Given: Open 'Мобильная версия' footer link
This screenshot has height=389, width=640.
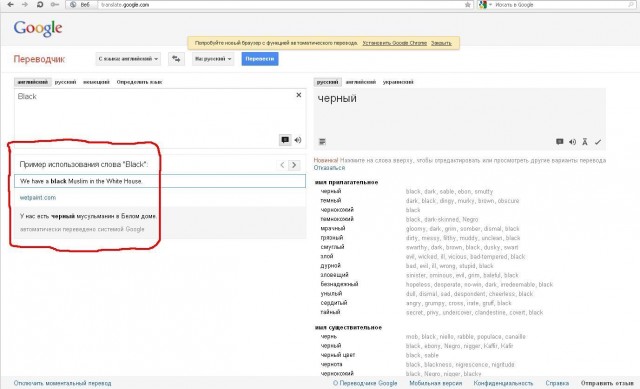Looking at the screenshot, I should click(436, 383).
